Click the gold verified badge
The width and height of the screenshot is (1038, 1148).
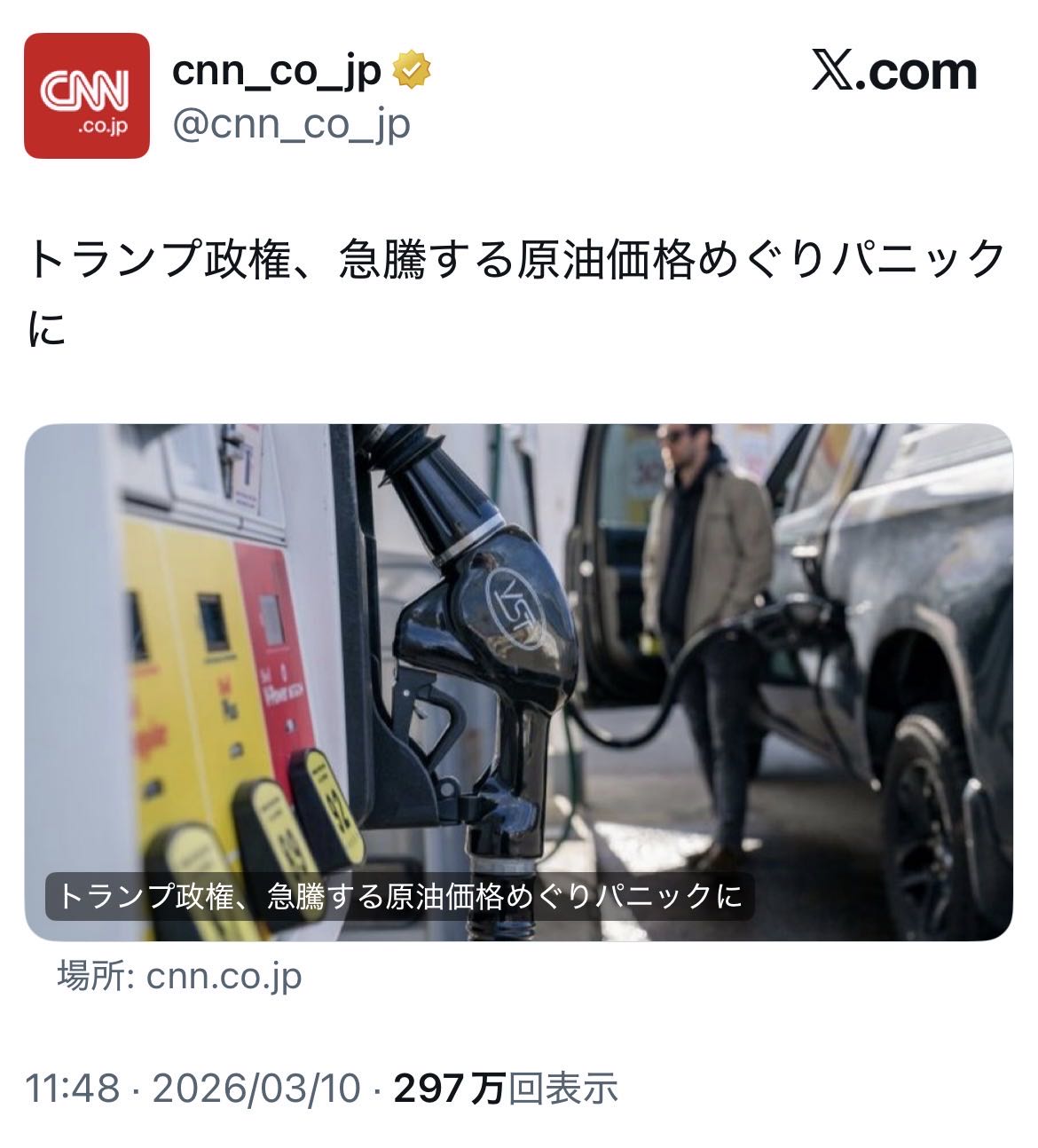[412, 71]
